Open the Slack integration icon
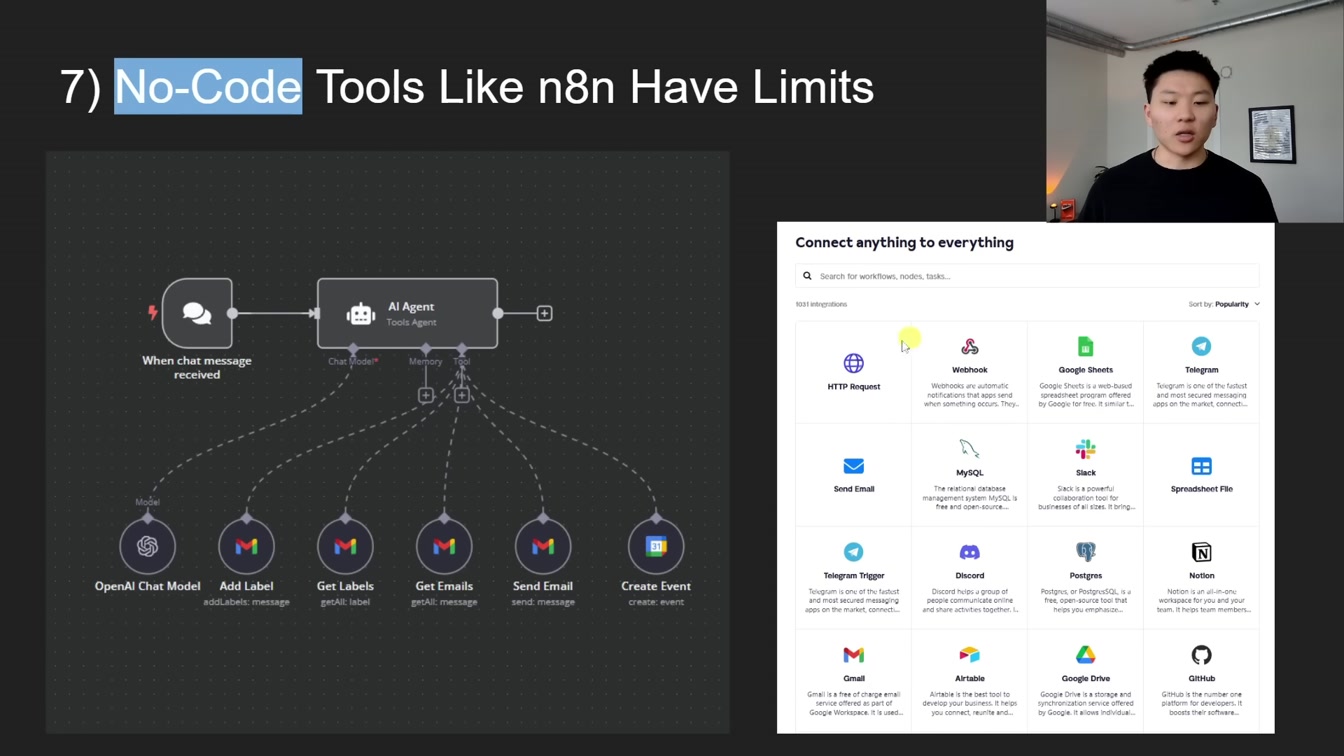The image size is (1344, 756). point(1086,449)
